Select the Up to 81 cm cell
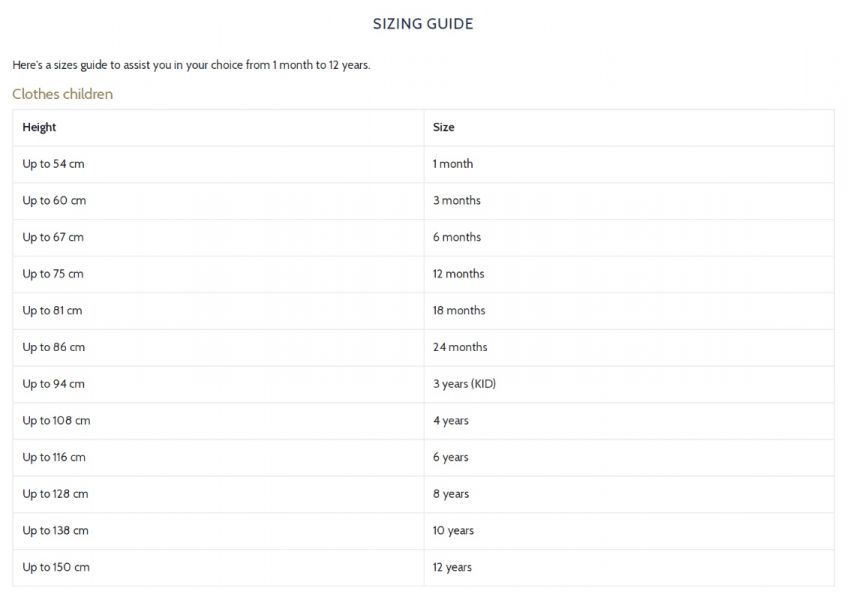The width and height of the screenshot is (856, 600). pyautogui.click(x=52, y=311)
